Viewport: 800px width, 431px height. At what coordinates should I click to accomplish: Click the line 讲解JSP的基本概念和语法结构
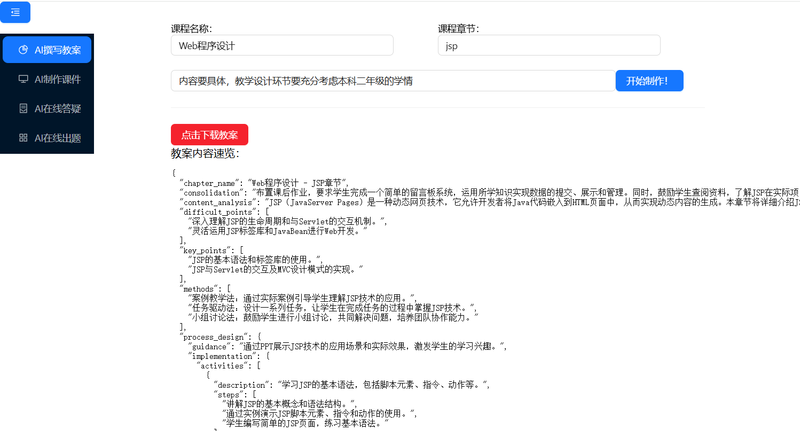tap(290, 404)
